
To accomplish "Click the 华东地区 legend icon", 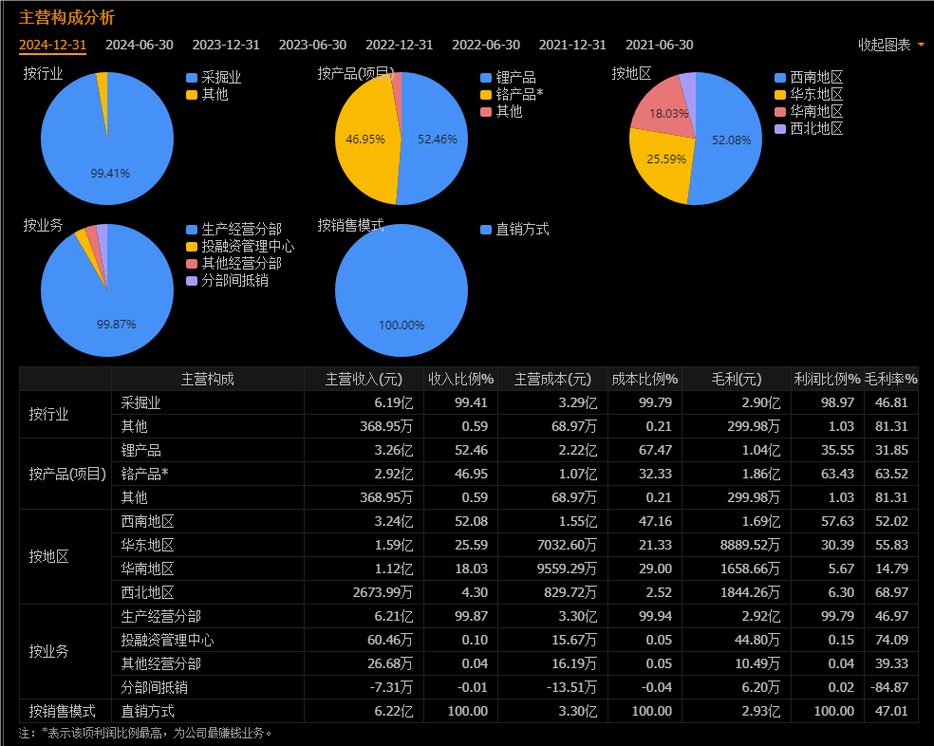I will [x=780, y=95].
